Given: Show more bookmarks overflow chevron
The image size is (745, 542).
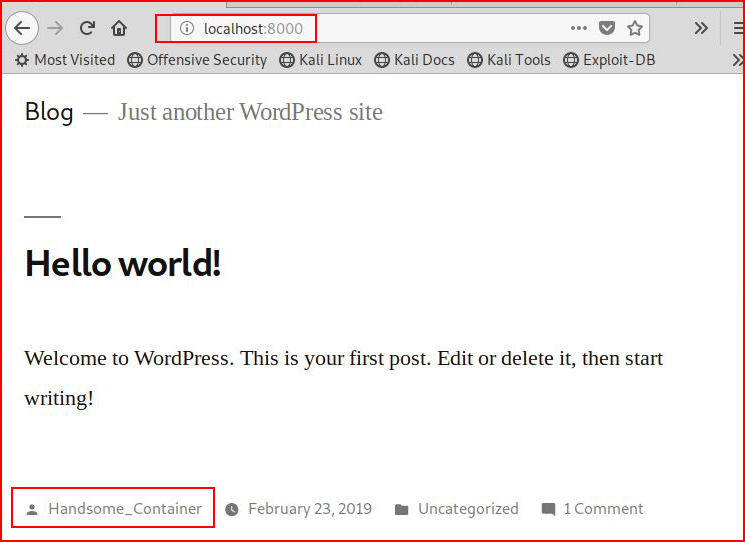Looking at the screenshot, I should [737, 60].
